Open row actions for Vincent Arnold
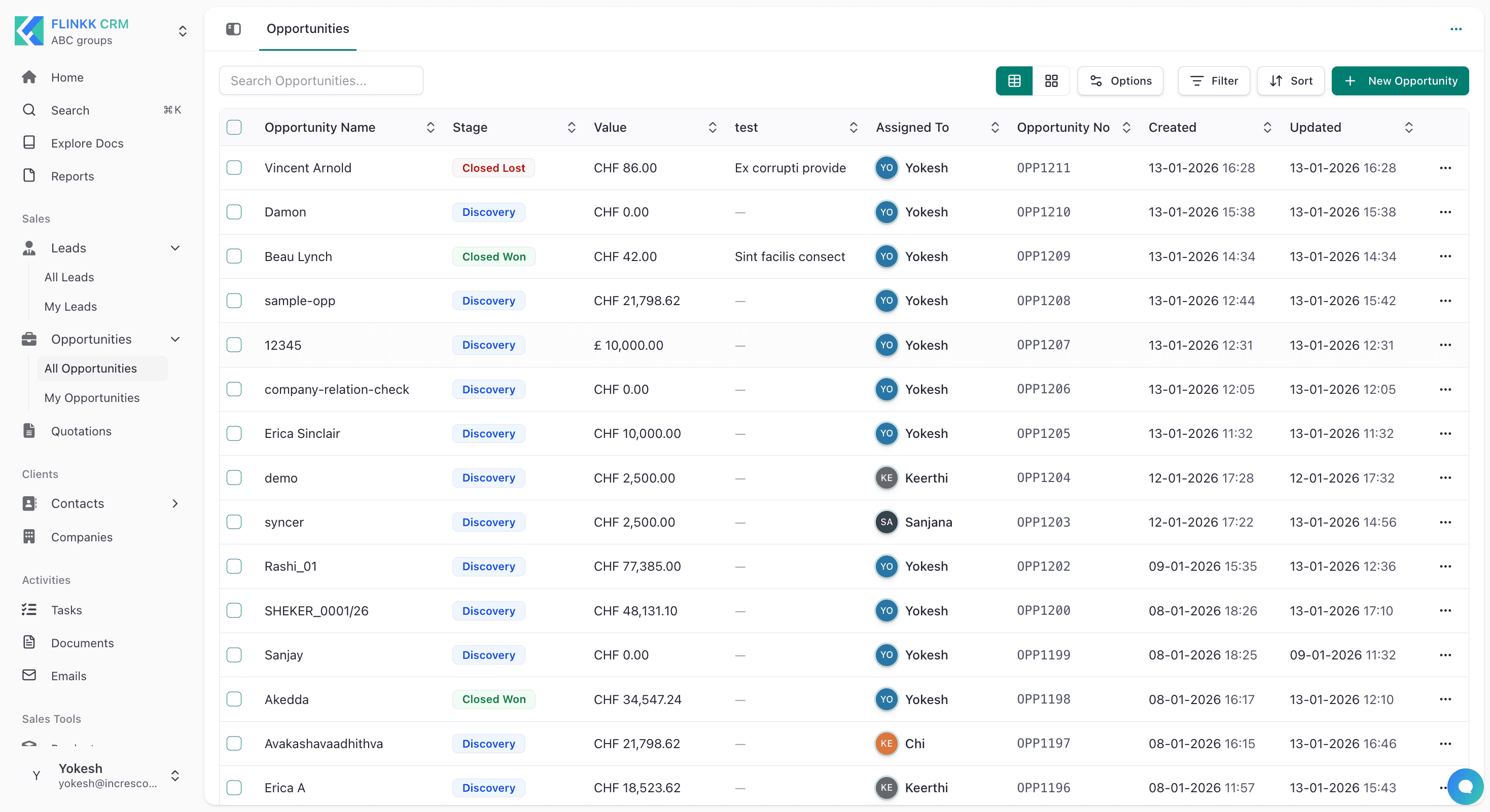This screenshot has width=1490, height=812. 1445,168
